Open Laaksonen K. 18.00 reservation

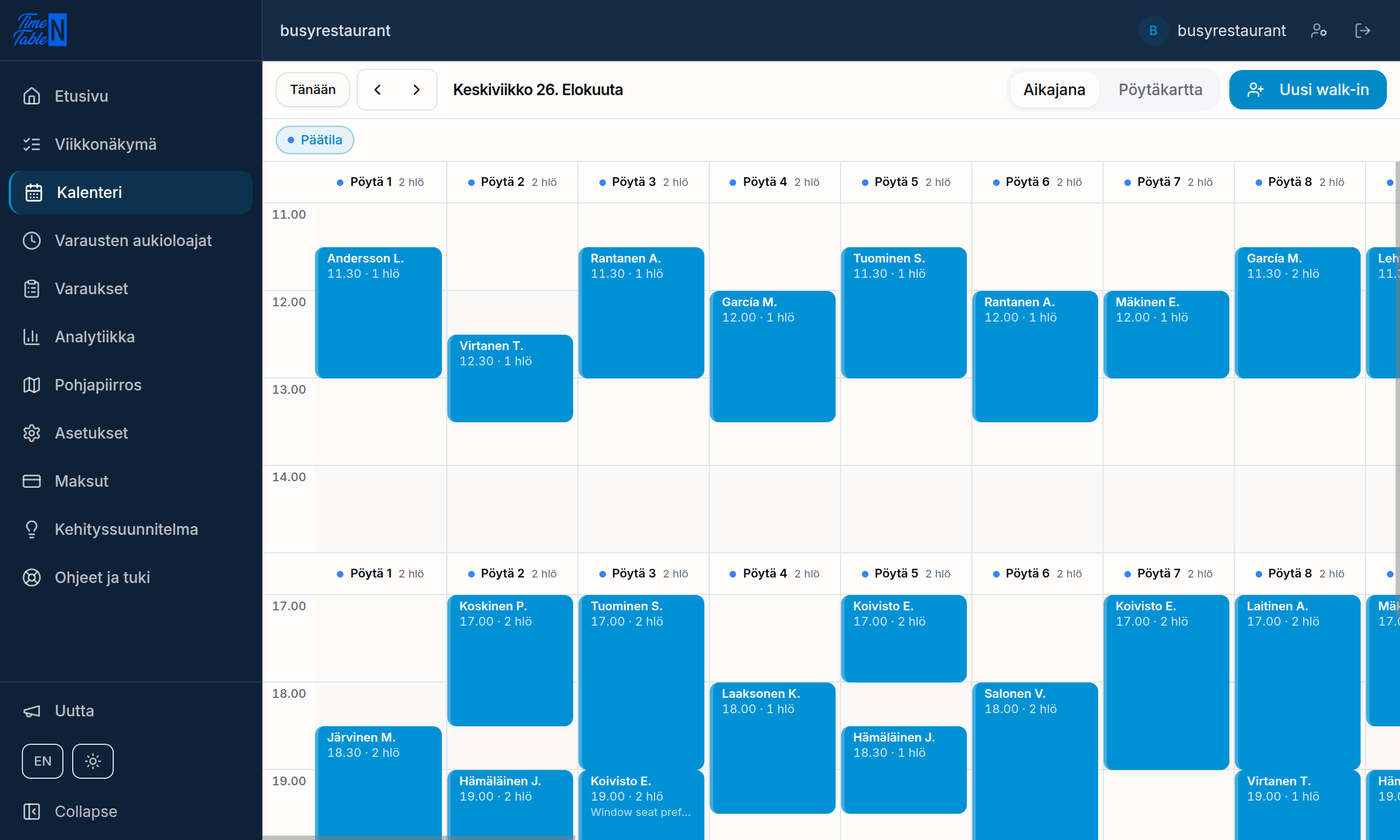pyautogui.click(x=773, y=748)
